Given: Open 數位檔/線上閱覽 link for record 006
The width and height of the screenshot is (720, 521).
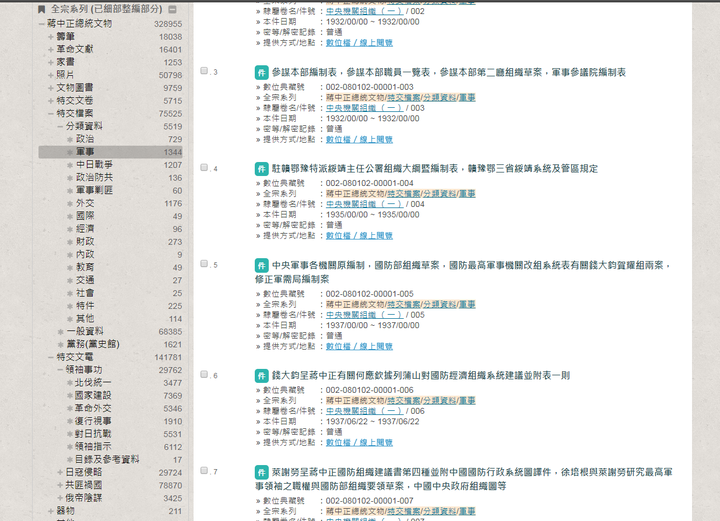Looking at the screenshot, I should pyautogui.click(x=360, y=443).
